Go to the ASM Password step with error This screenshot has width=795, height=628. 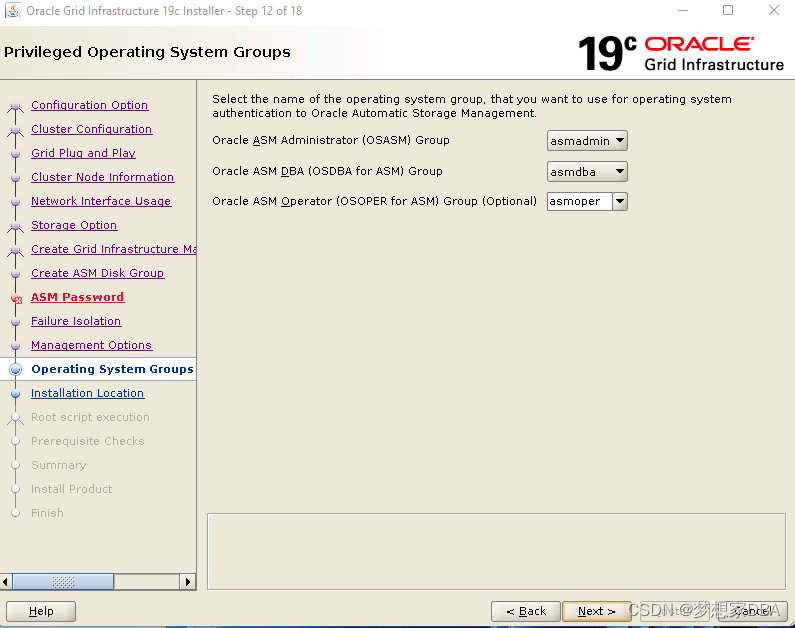[78, 297]
